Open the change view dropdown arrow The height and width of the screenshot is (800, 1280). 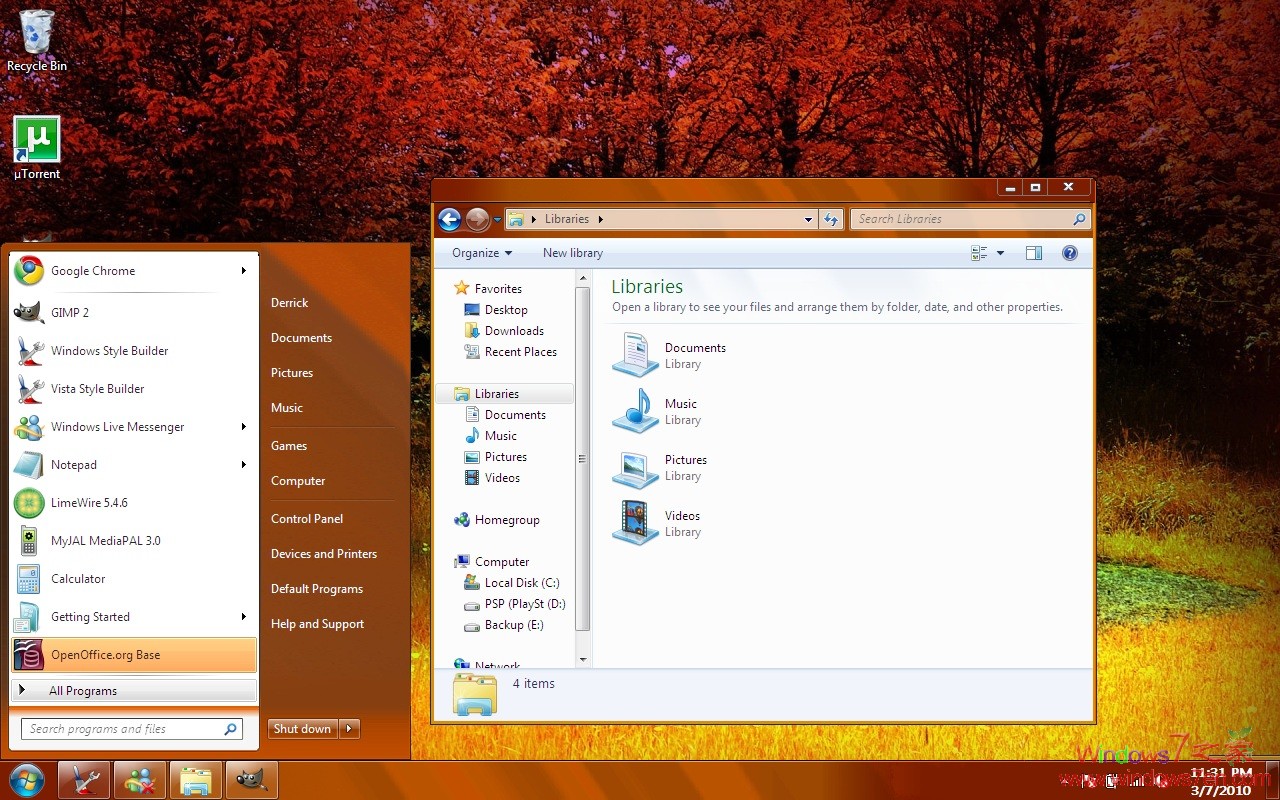click(x=1000, y=253)
